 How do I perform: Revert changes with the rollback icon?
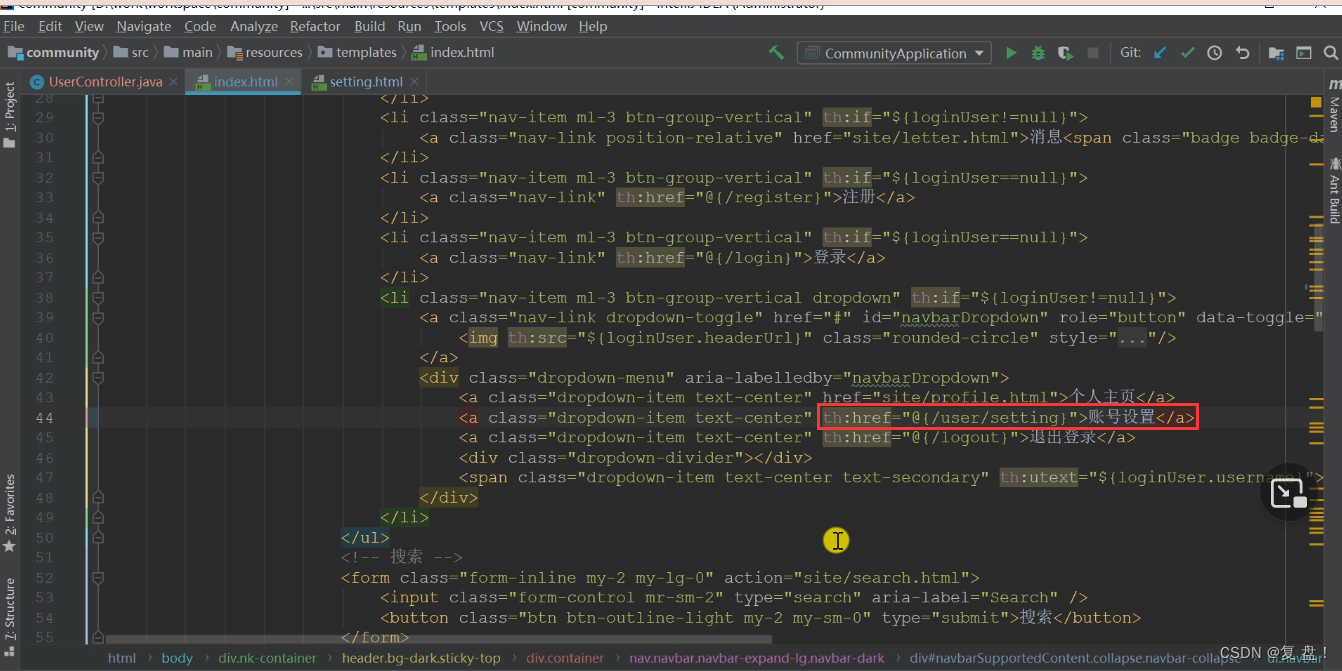(x=1242, y=53)
